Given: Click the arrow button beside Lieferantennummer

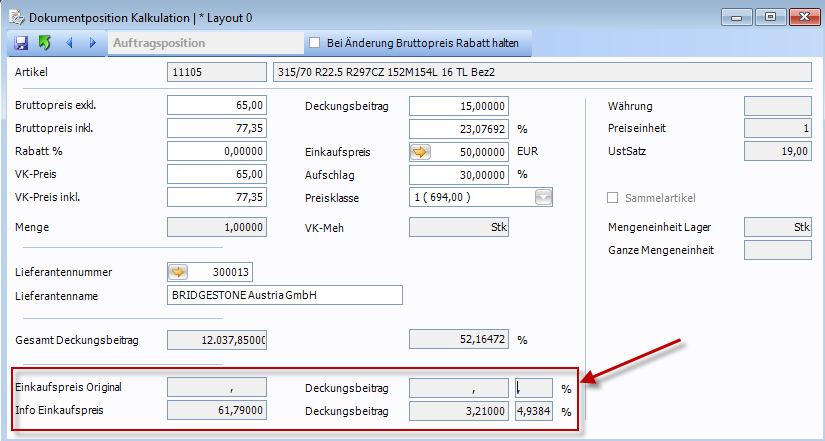Looking at the screenshot, I should pos(178,271).
